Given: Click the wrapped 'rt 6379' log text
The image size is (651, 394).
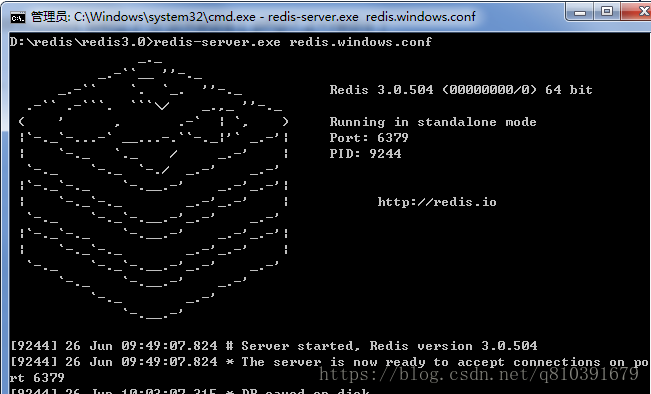Looking at the screenshot, I should pyautogui.click(x=37, y=378).
